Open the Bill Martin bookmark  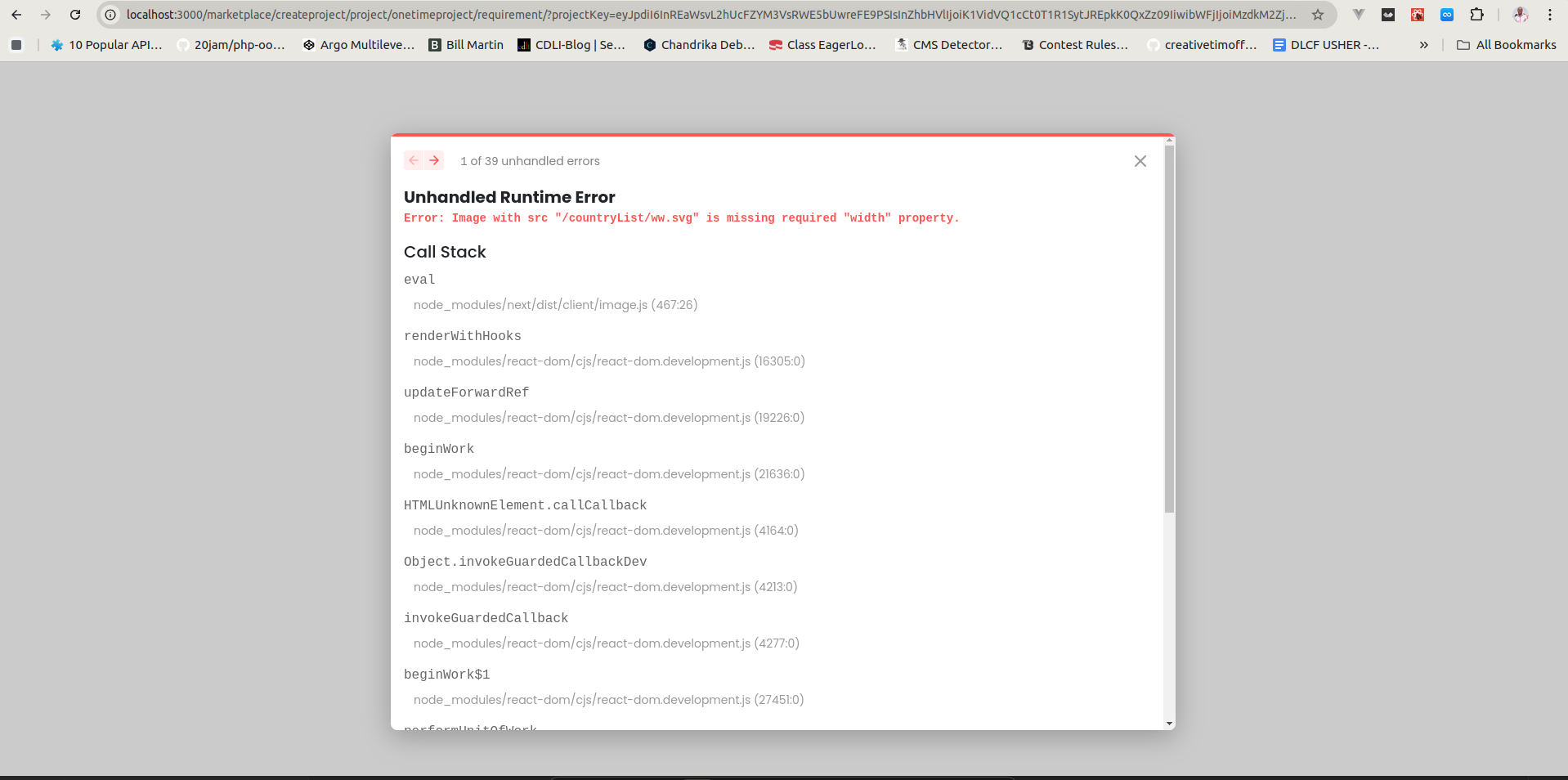(466, 45)
